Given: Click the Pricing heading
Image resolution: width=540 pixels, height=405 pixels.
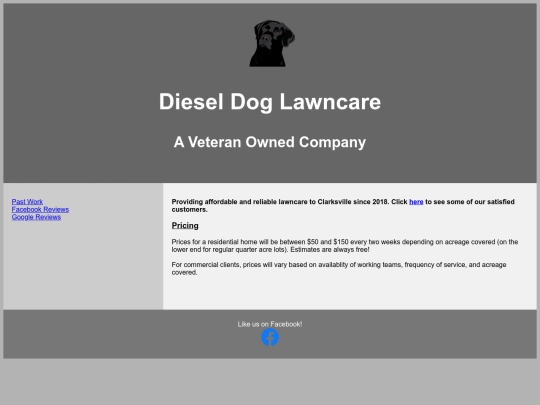Looking at the screenshot, I should point(185,226).
